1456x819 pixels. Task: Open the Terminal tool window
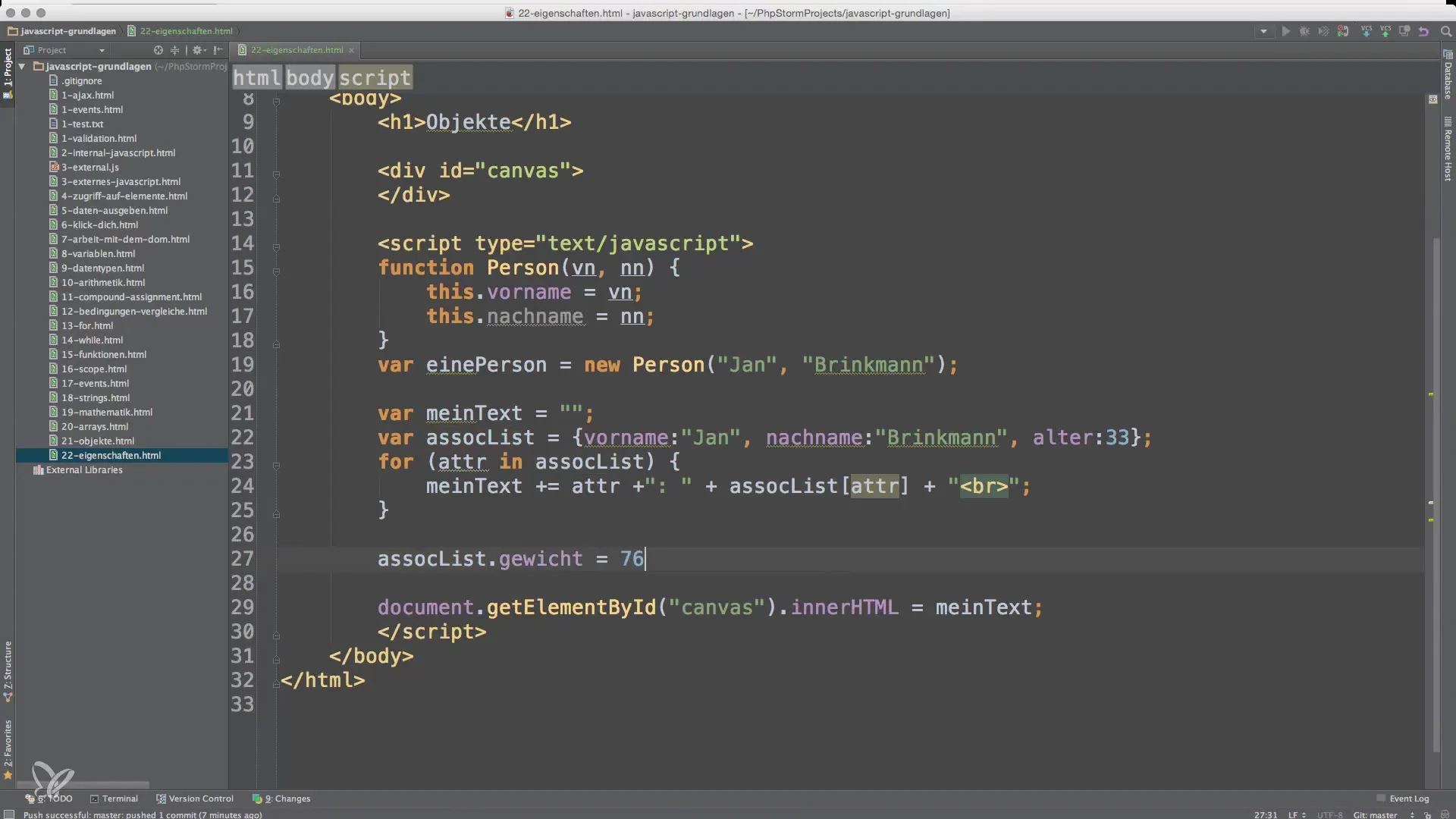click(x=114, y=799)
